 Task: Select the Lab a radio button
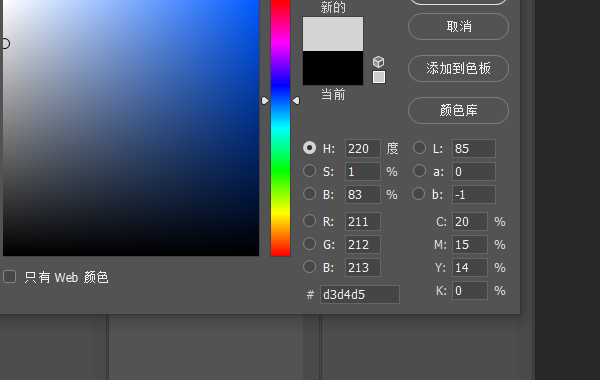(419, 171)
